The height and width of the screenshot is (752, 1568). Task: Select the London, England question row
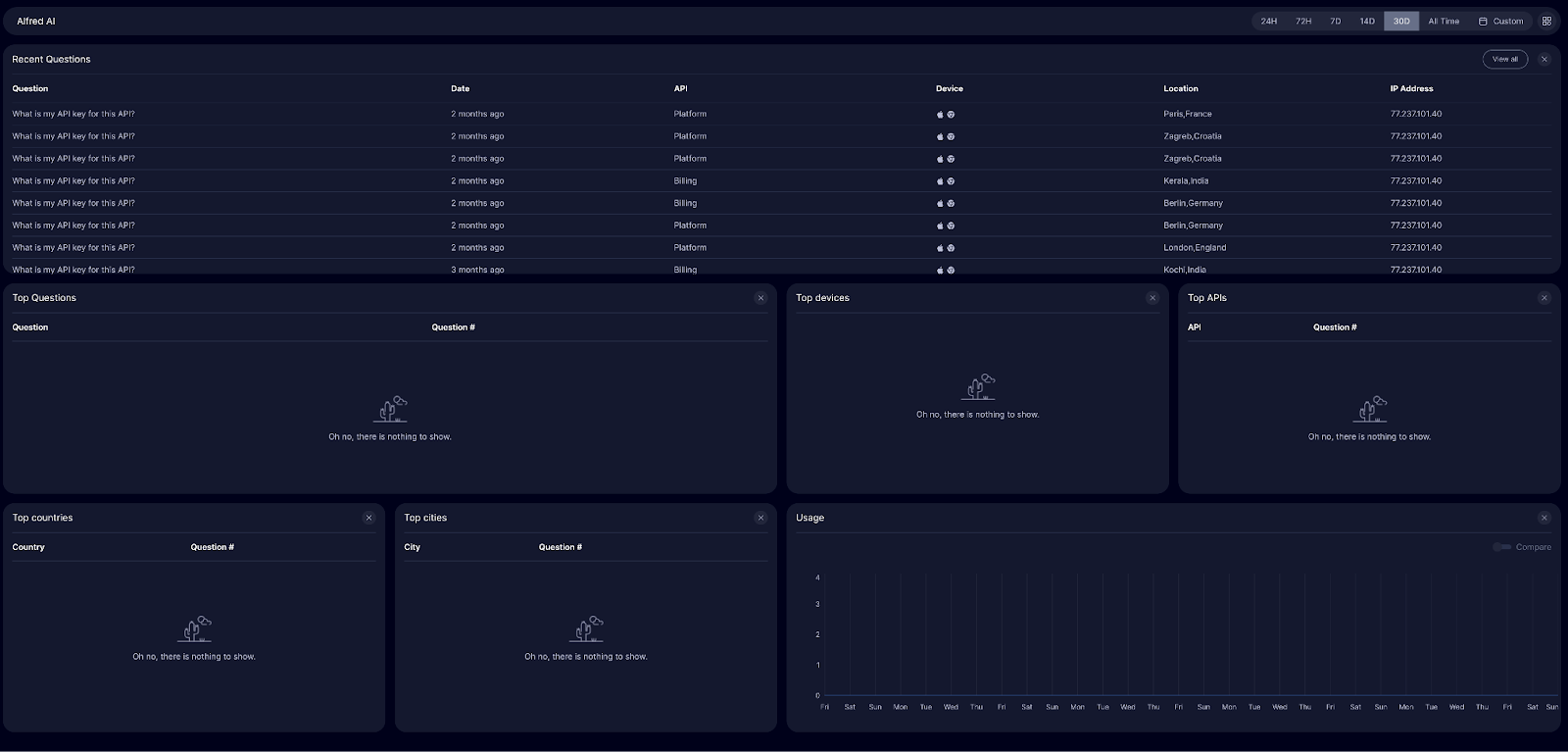(x=73, y=248)
